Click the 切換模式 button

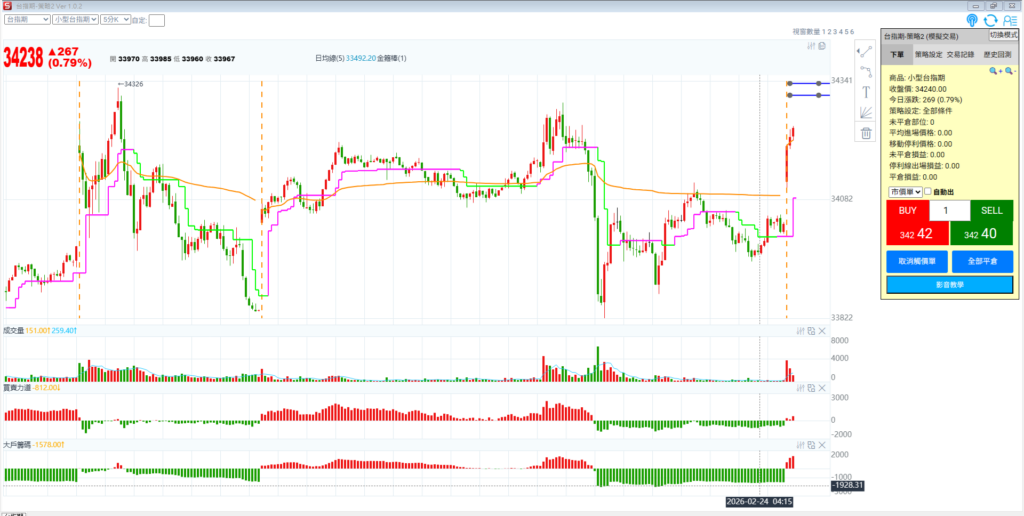tap(1002, 35)
